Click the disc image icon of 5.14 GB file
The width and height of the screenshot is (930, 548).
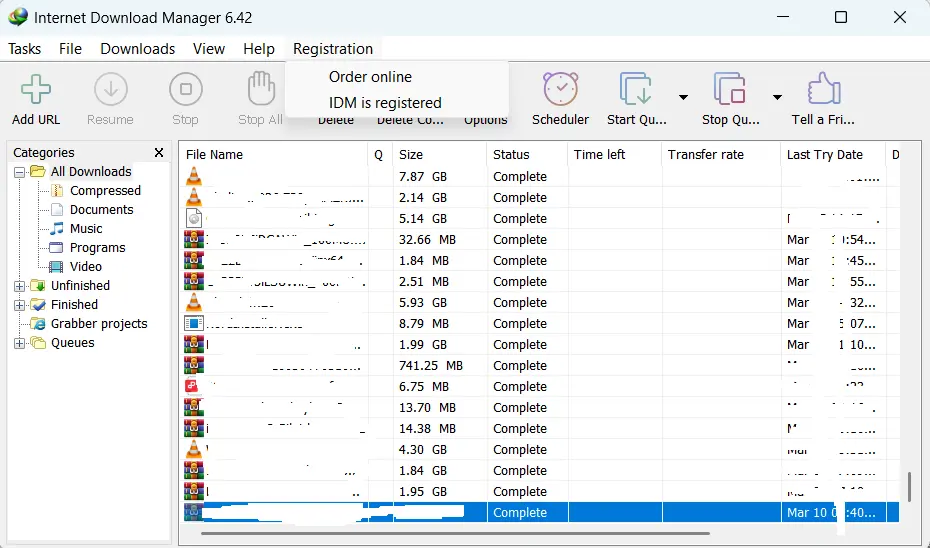[x=193, y=218]
